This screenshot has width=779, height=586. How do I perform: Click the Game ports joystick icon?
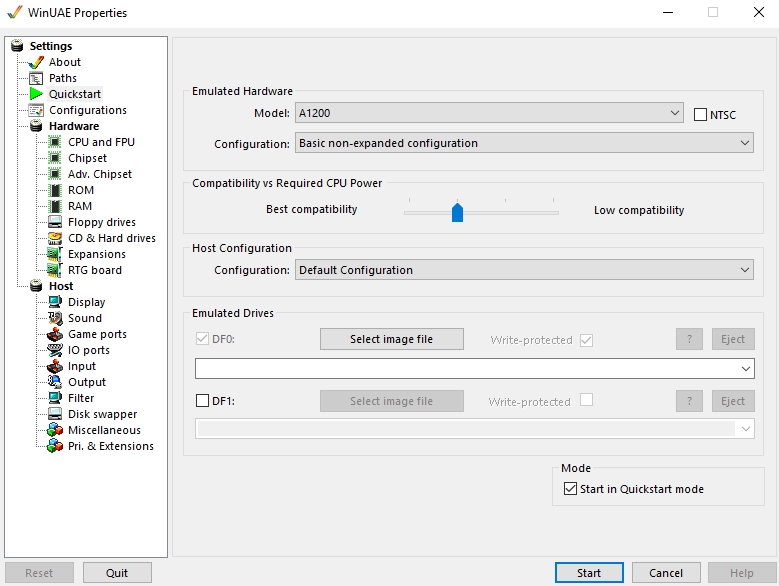(x=55, y=334)
